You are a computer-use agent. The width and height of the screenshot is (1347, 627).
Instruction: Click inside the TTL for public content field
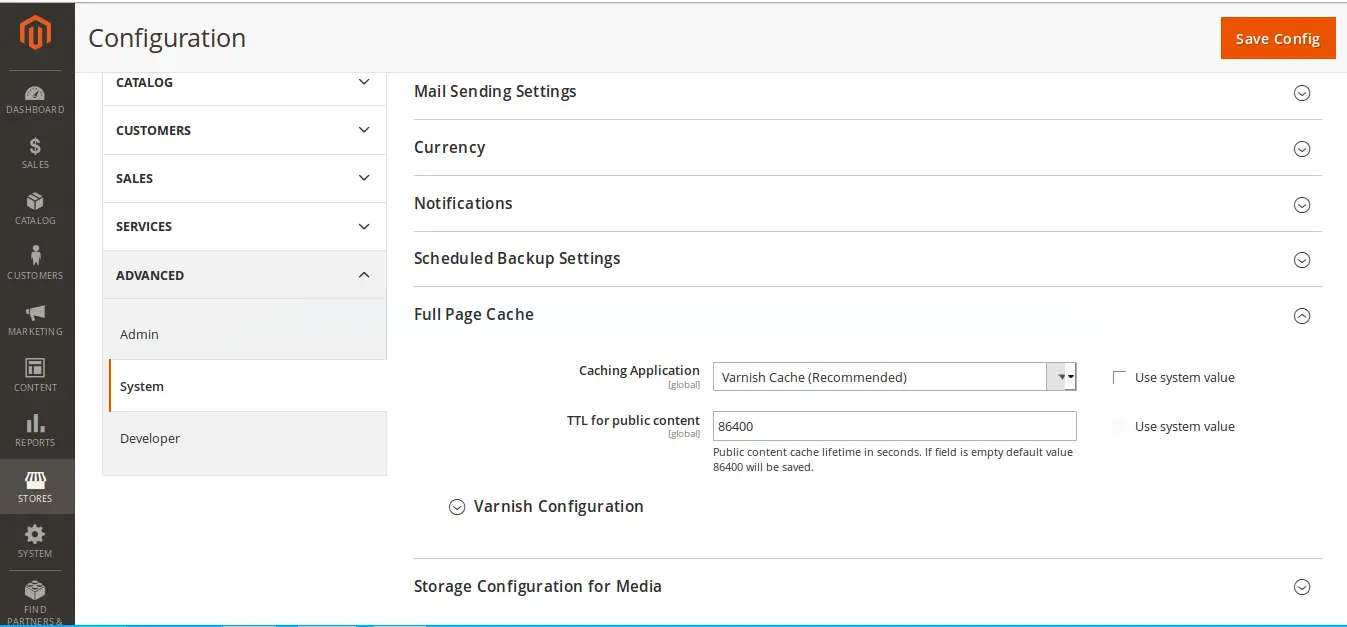tap(894, 426)
